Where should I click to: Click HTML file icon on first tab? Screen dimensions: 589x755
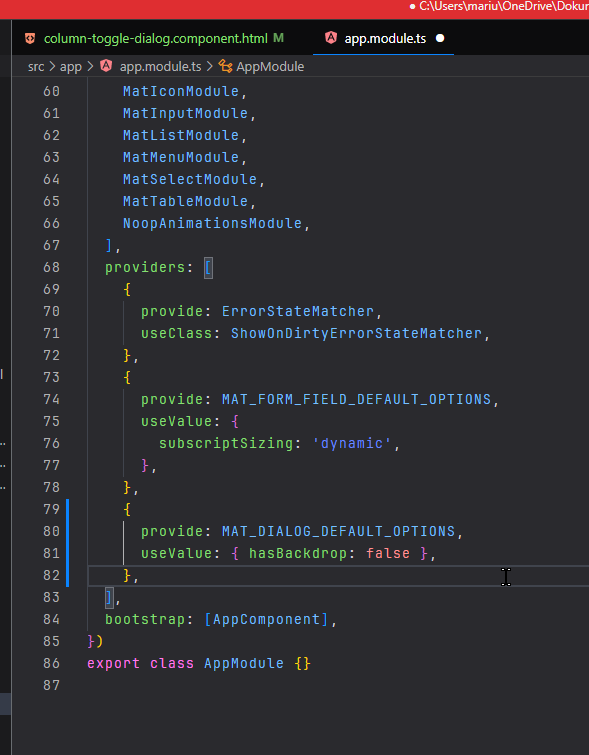pos(30,39)
